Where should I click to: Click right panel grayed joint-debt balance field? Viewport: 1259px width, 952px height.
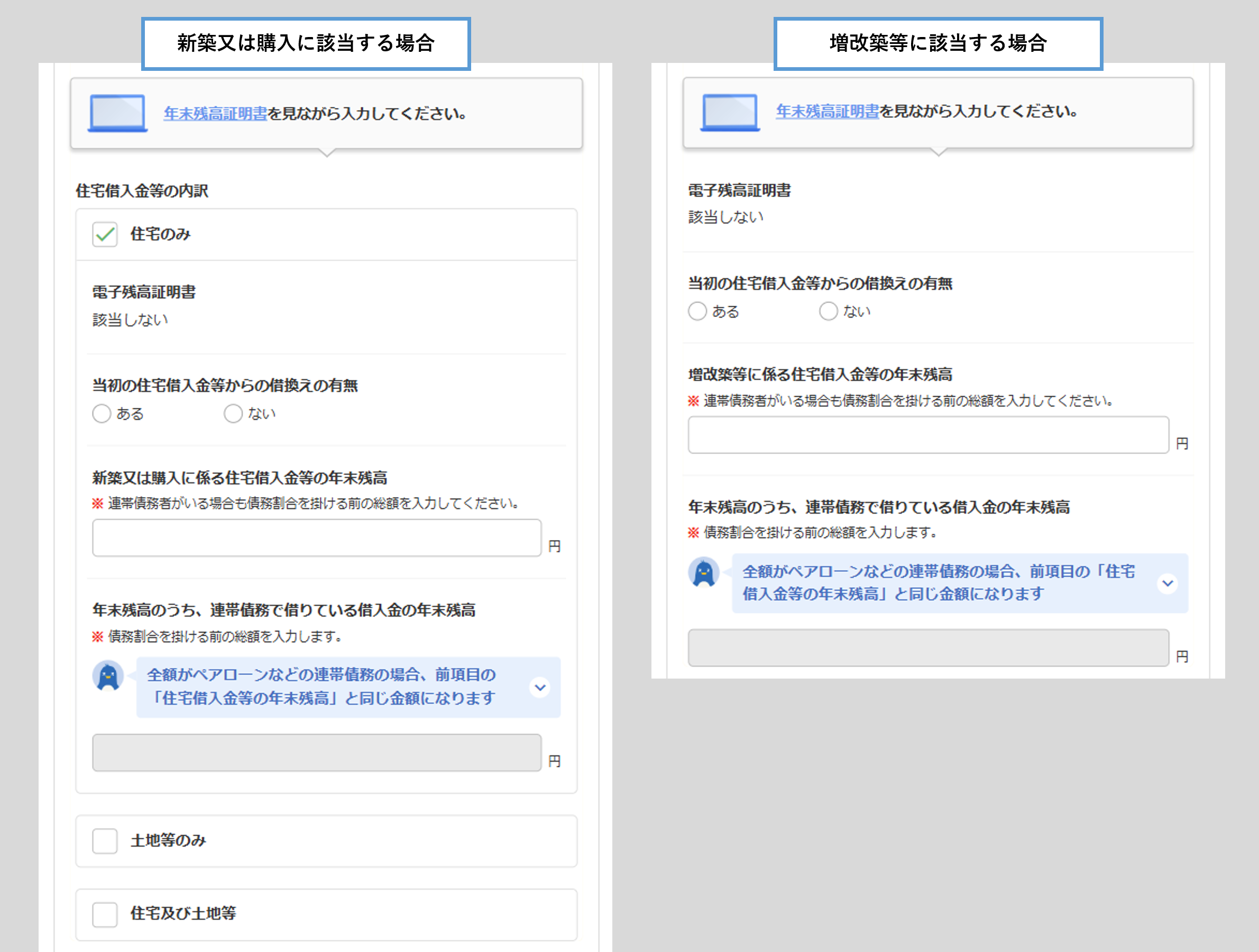[928, 647]
